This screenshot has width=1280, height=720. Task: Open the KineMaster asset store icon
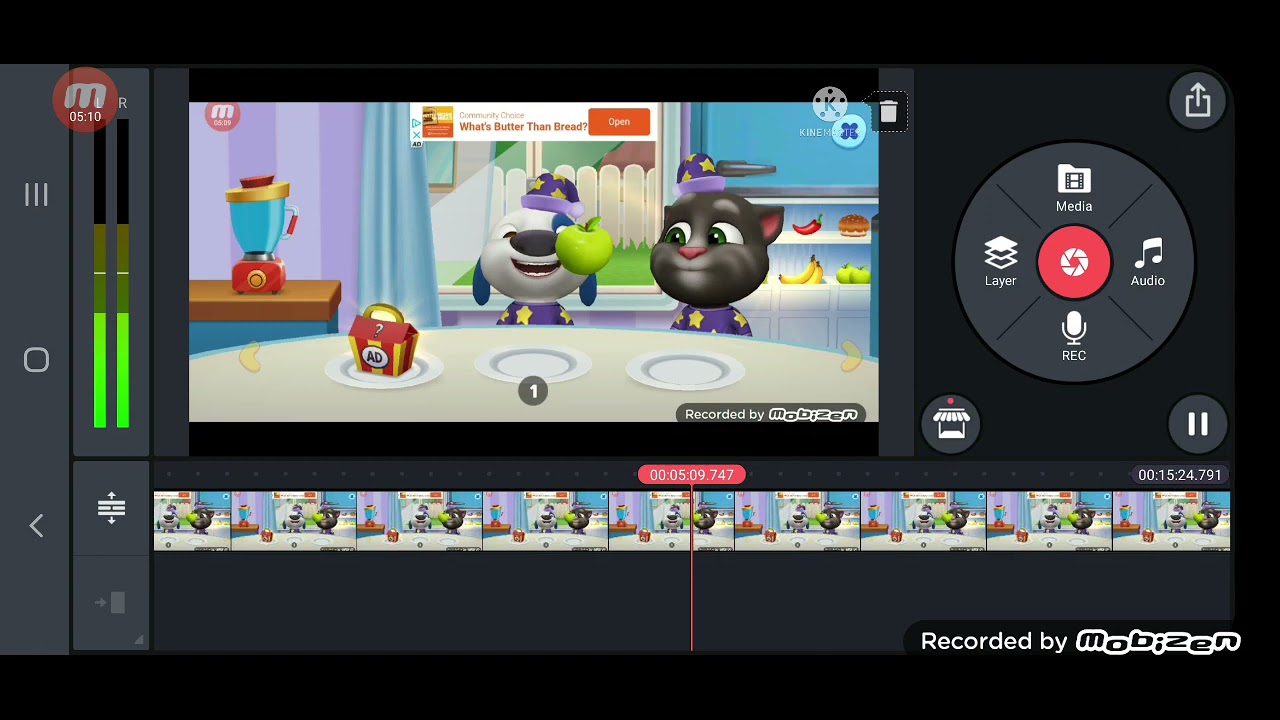(951, 425)
